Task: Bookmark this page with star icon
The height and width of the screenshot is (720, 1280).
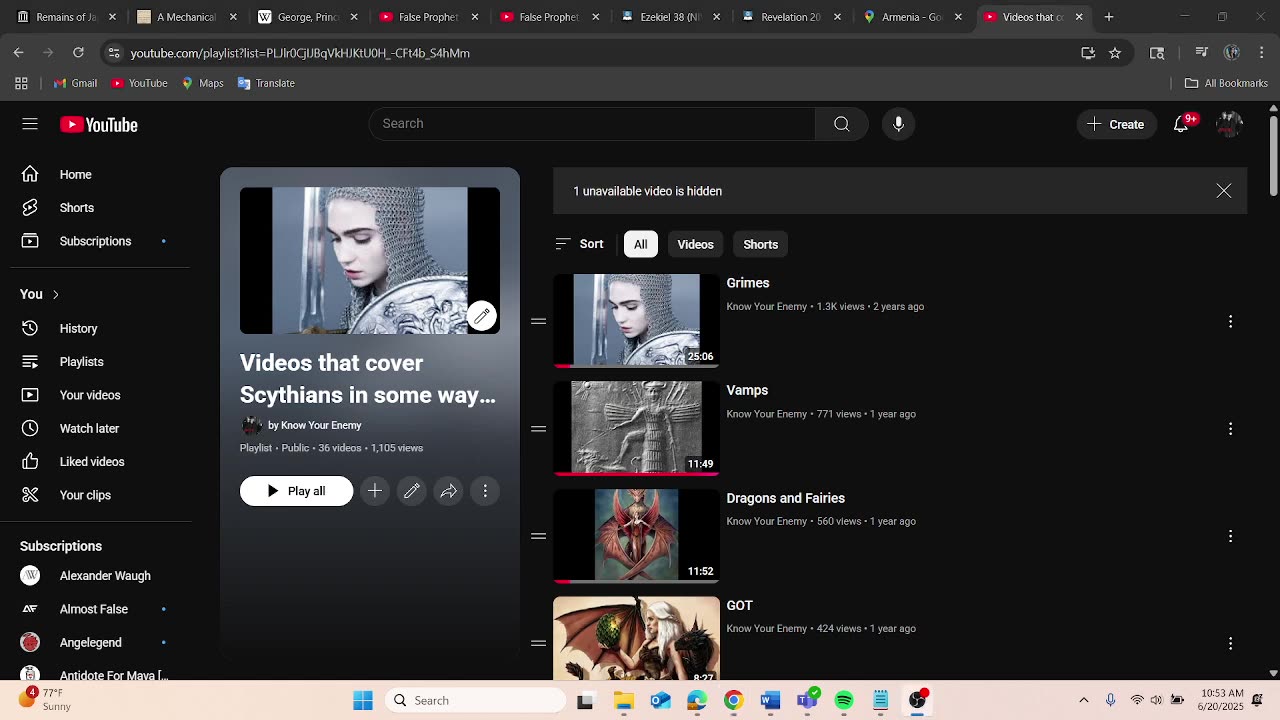Action: click(1115, 53)
